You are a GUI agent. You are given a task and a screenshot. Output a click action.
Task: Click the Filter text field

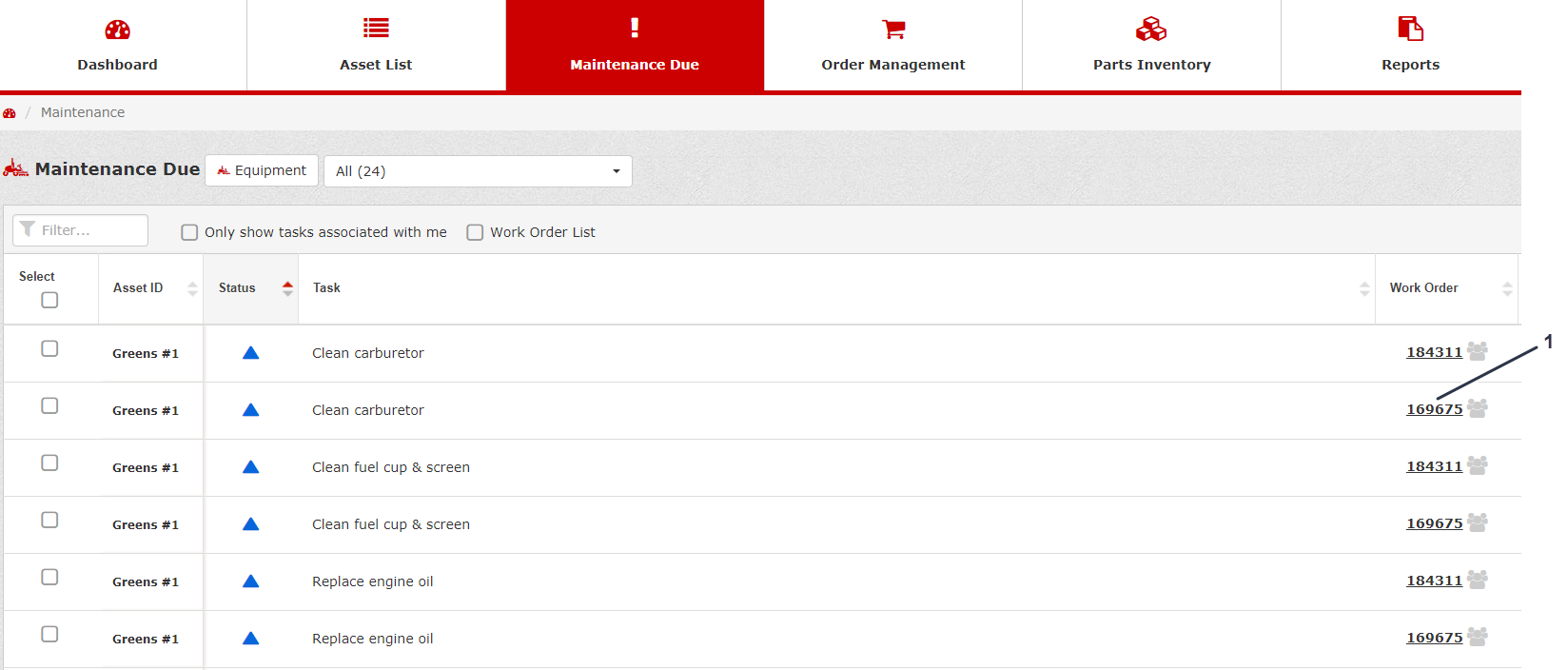[x=81, y=230]
